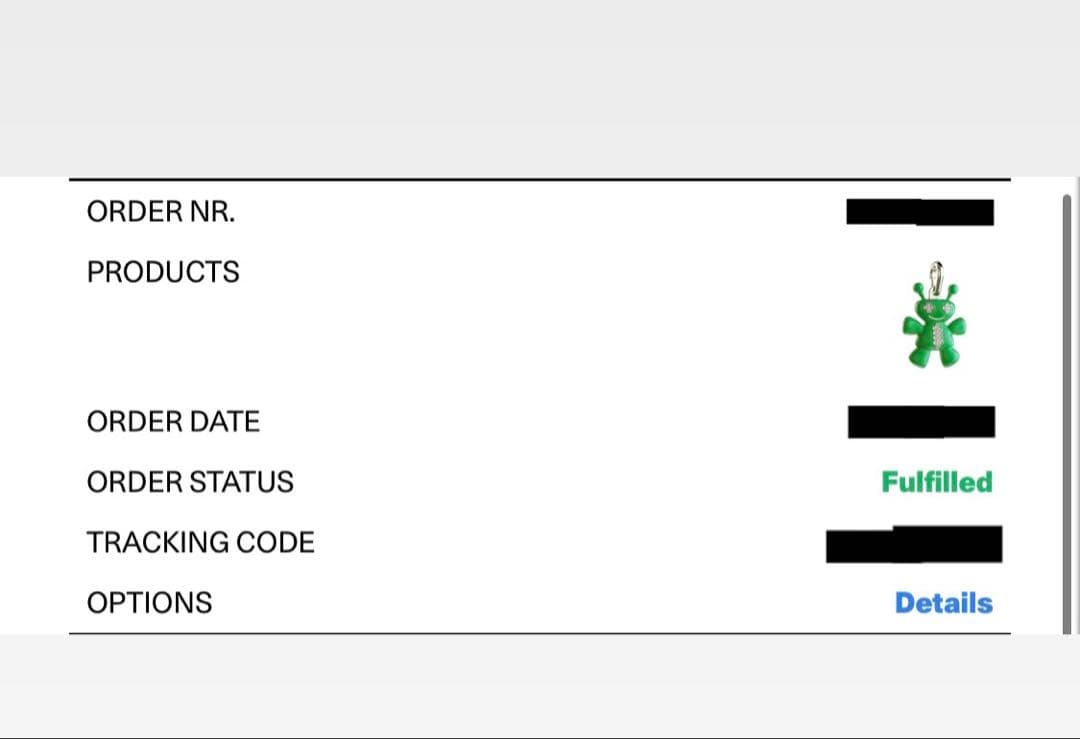Viewport: 1080px width, 739px height.
Task: Select the redacted order date value
Action: (921, 422)
